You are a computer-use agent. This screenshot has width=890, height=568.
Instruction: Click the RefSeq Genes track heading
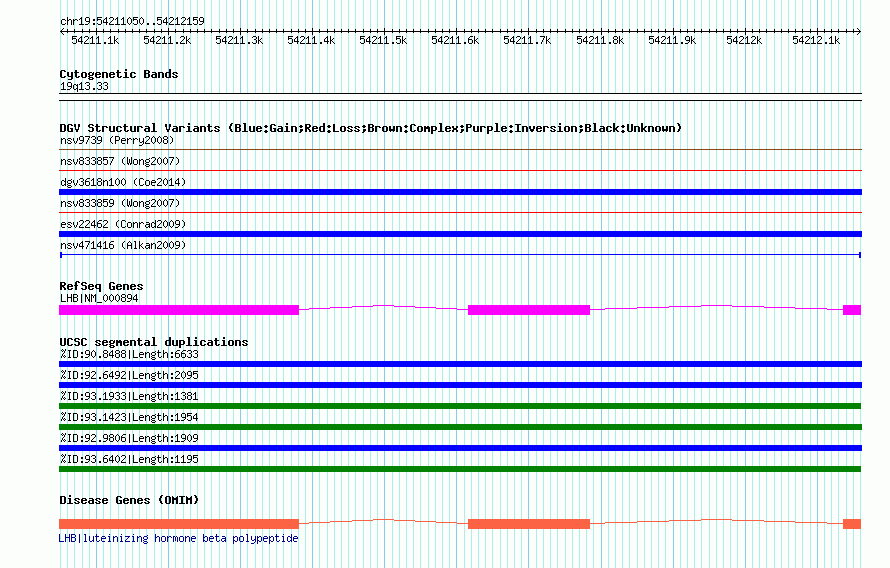click(x=101, y=286)
